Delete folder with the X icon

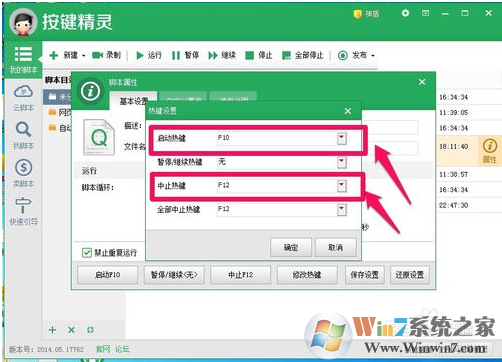point(71,330)
